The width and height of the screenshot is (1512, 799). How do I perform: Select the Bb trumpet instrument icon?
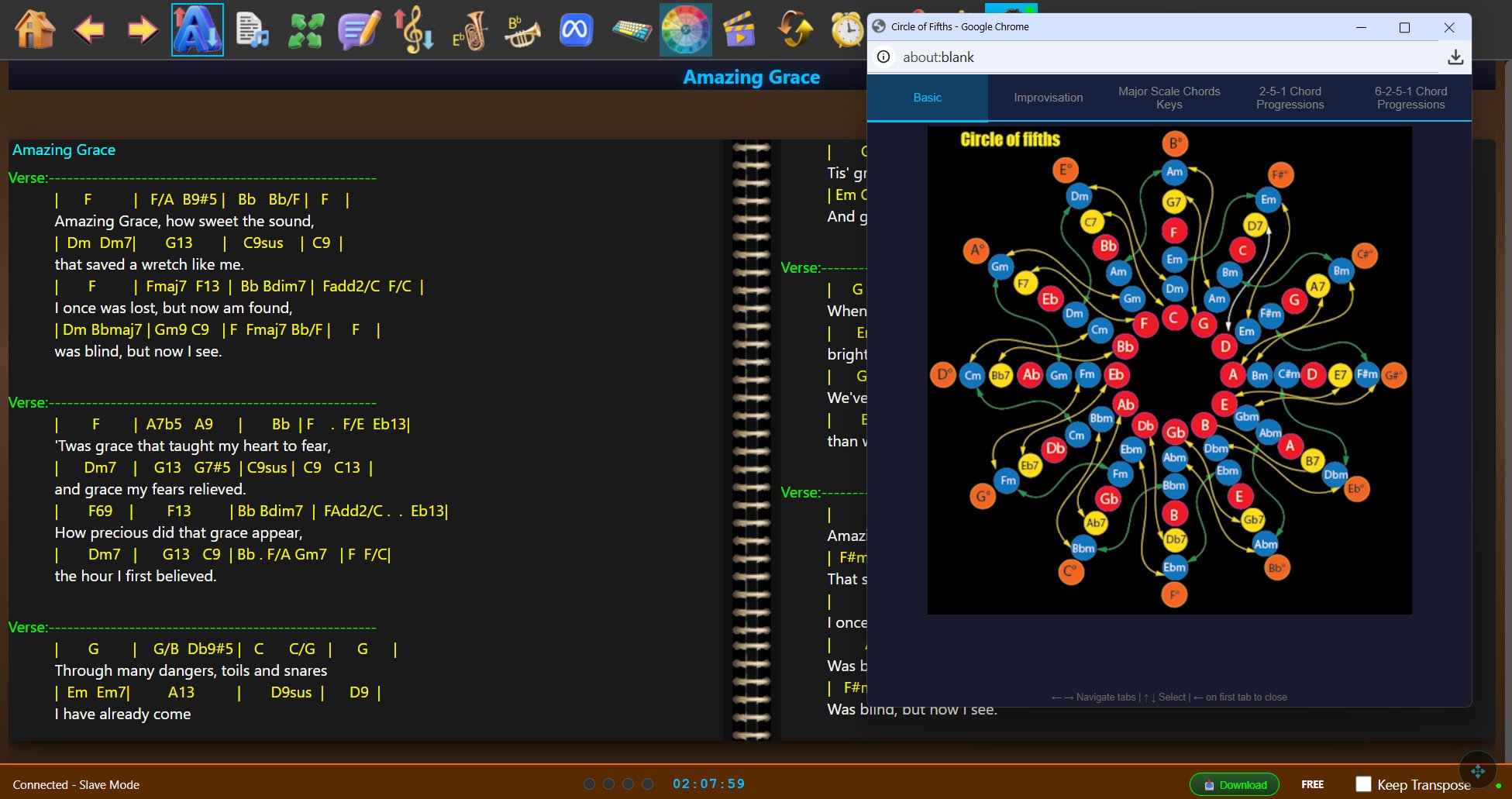point(522,30)
